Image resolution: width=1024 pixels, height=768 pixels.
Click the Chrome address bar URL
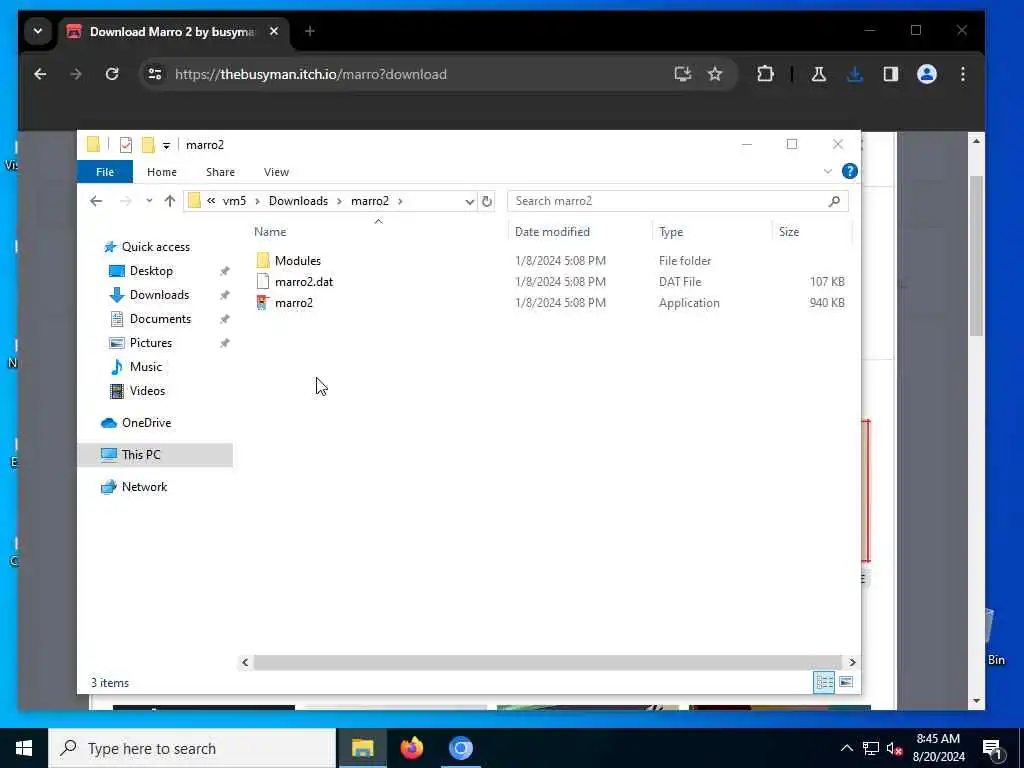coord(310,74)
